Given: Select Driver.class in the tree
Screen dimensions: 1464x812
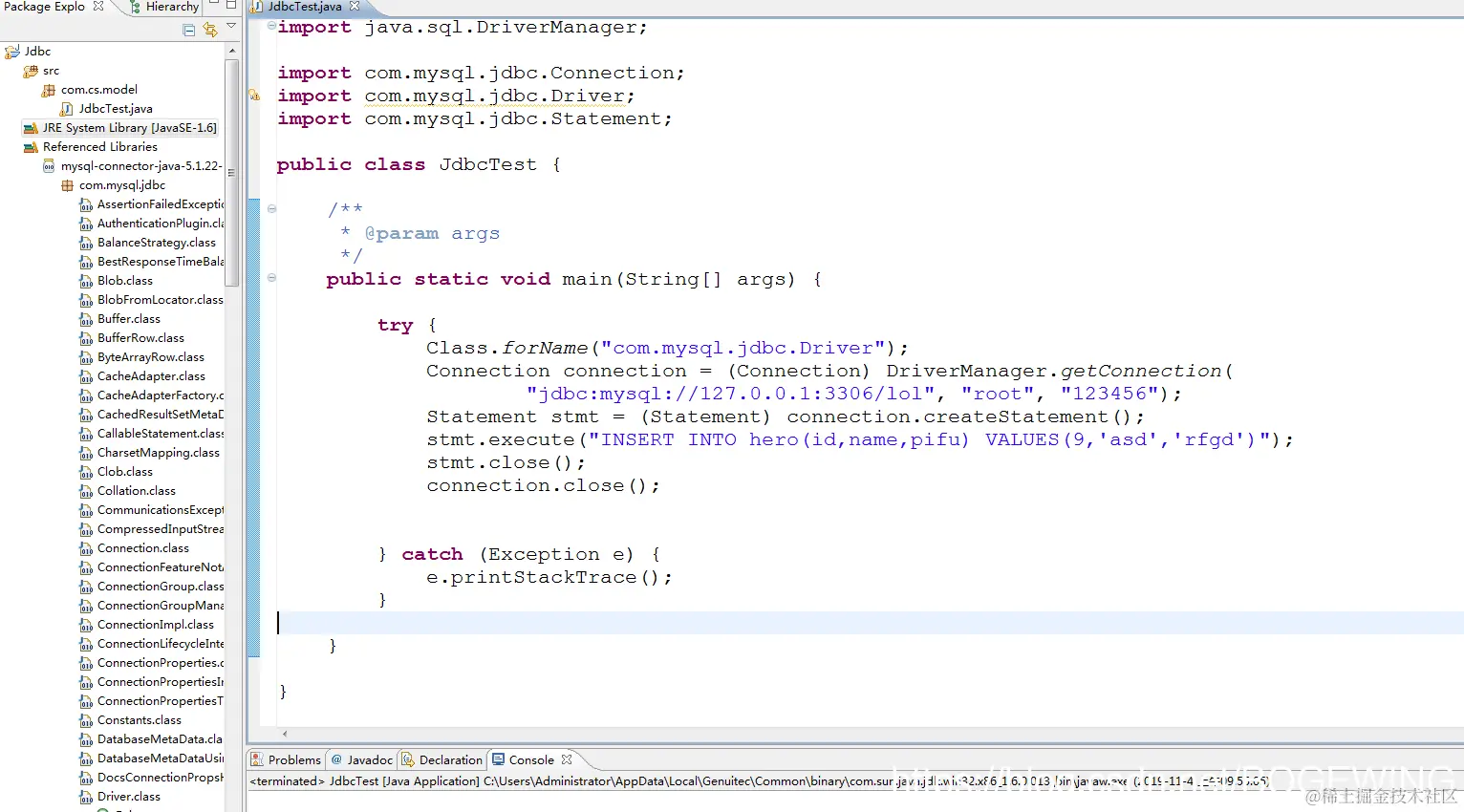Looking at the screenshot, I should tap(129, 797).
